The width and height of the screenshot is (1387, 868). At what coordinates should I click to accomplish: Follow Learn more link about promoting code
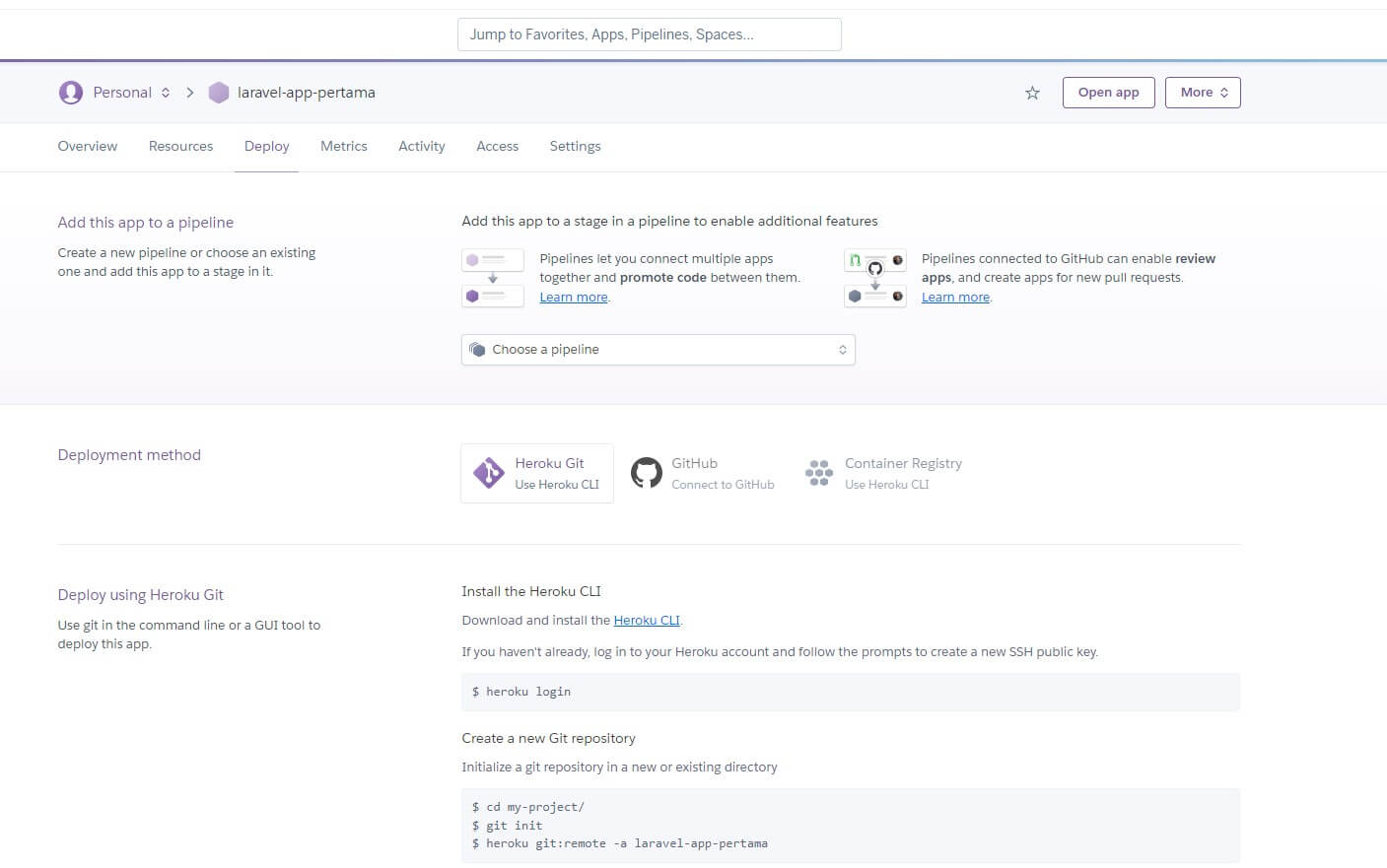574,298
